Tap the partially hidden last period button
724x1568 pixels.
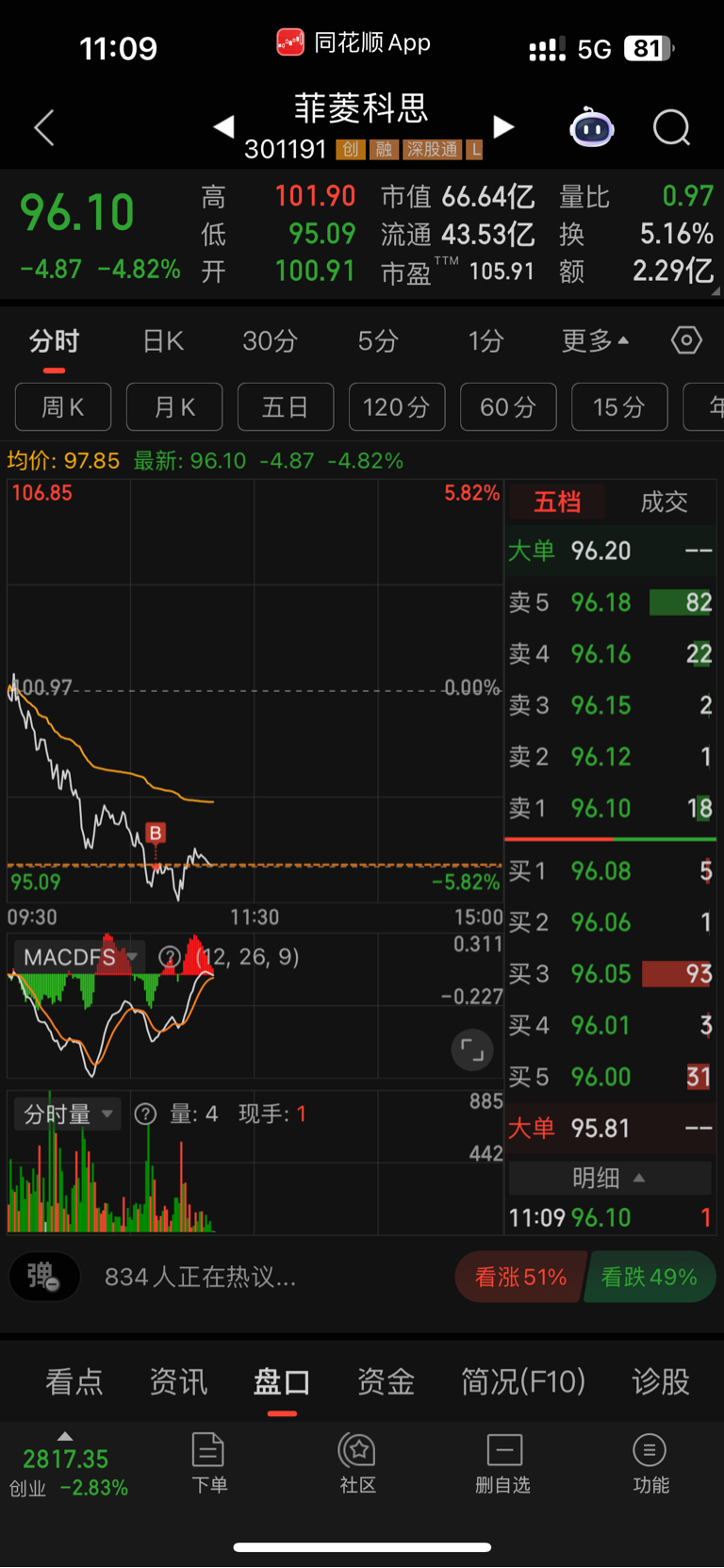703,406
